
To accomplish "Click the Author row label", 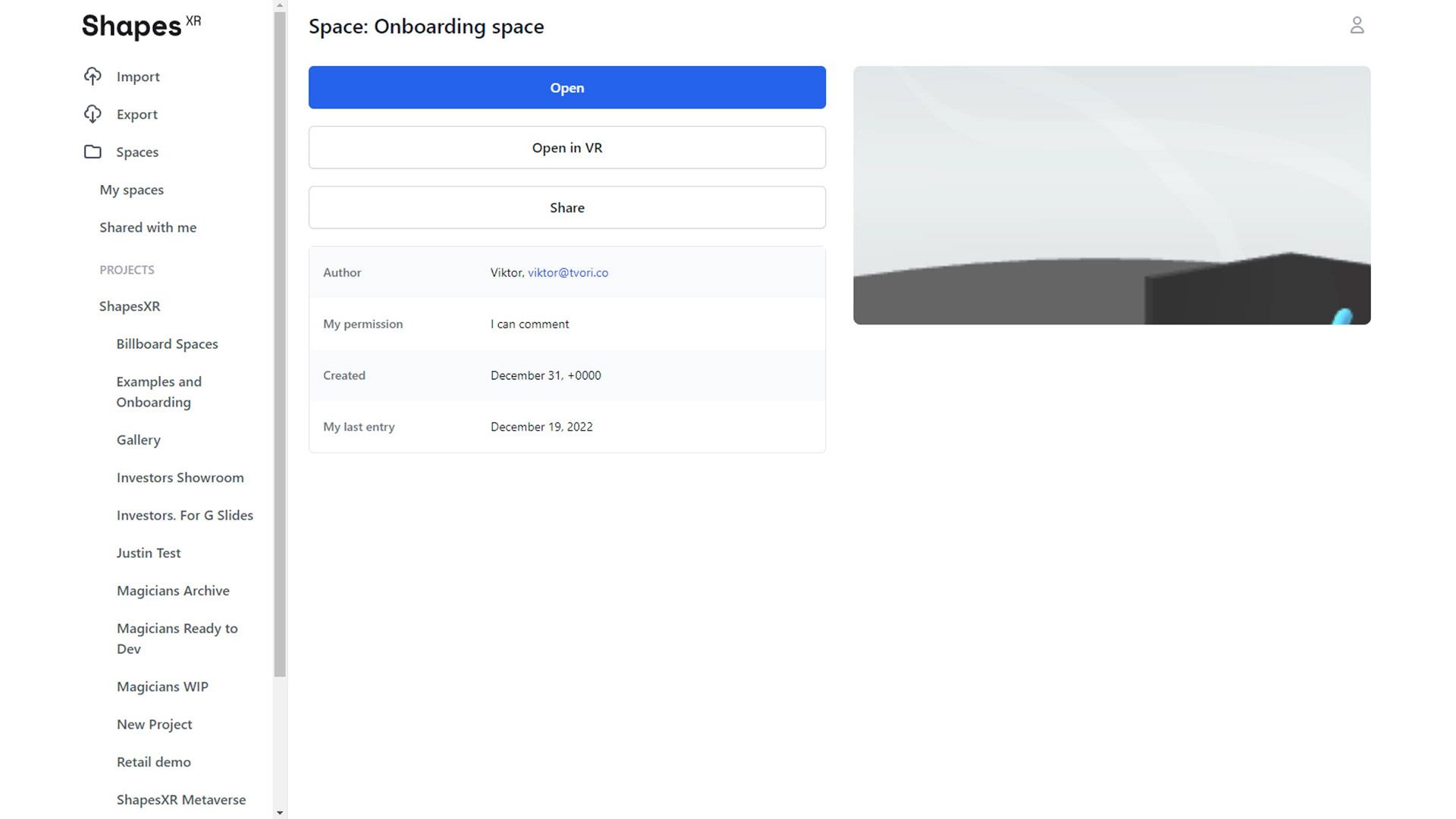I will (342, 272).
